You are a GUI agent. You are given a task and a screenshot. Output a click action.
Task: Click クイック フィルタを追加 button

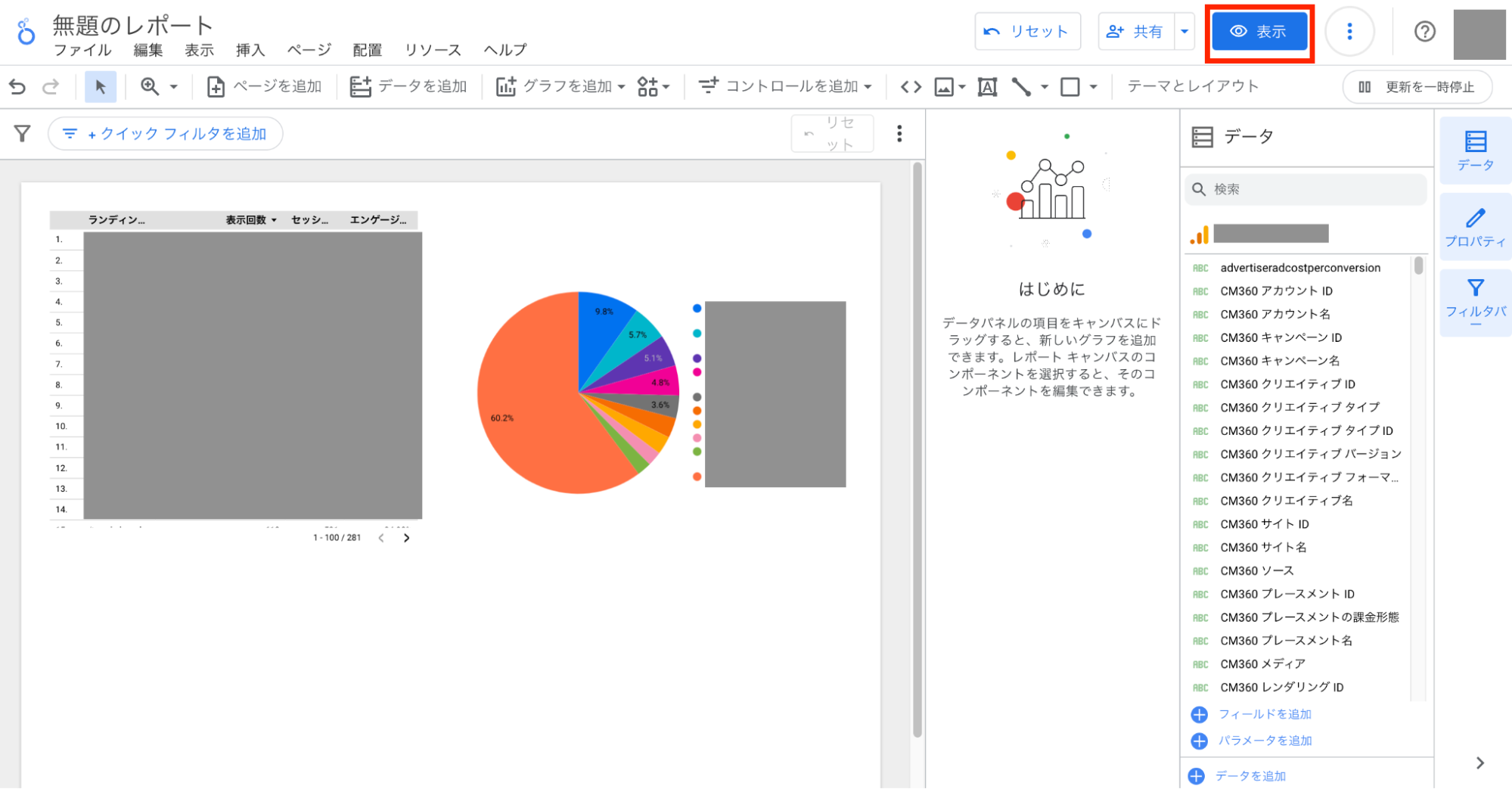[165, 134]
